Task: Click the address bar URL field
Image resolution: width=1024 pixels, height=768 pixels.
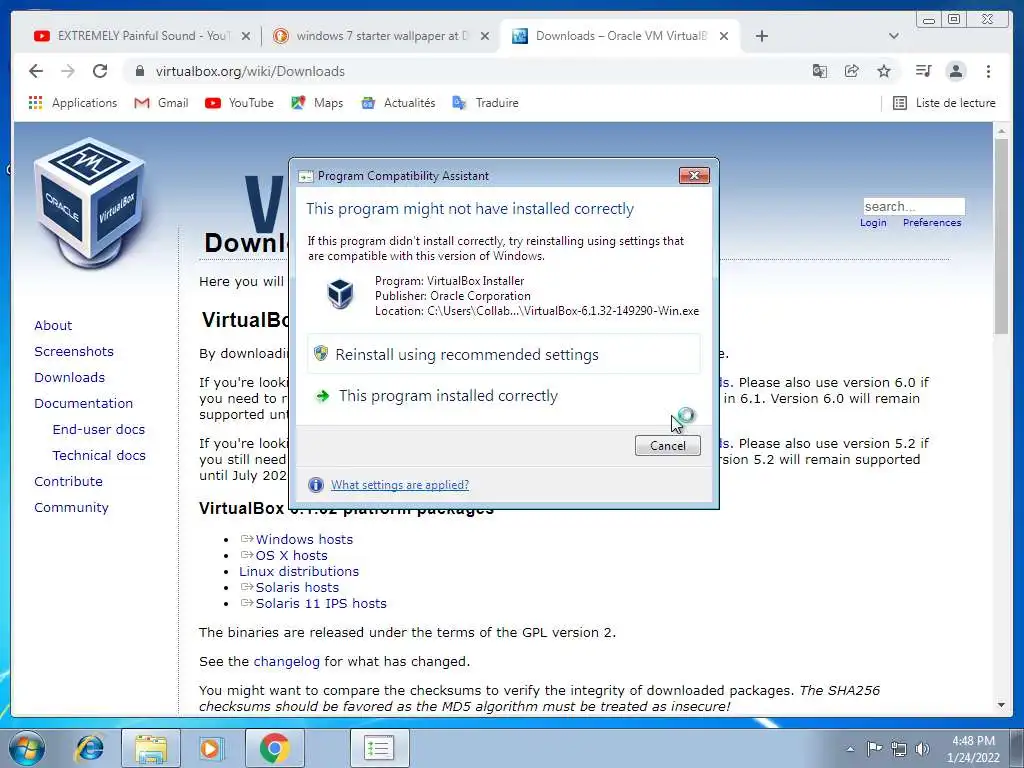Action: (x=470, y=71)
